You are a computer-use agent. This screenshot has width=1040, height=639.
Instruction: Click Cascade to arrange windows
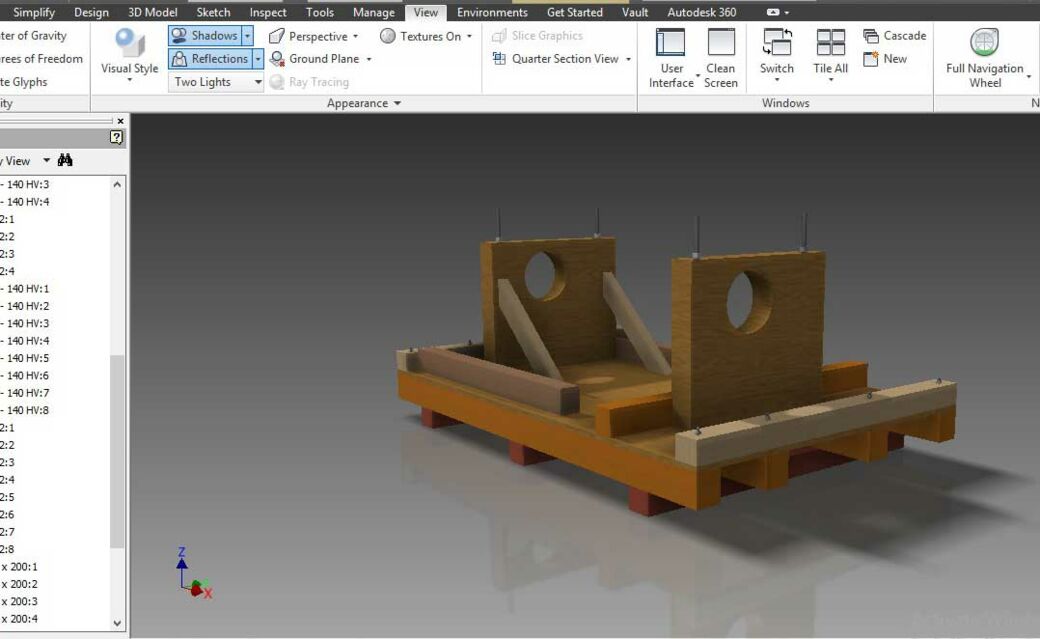coord(894,36)
